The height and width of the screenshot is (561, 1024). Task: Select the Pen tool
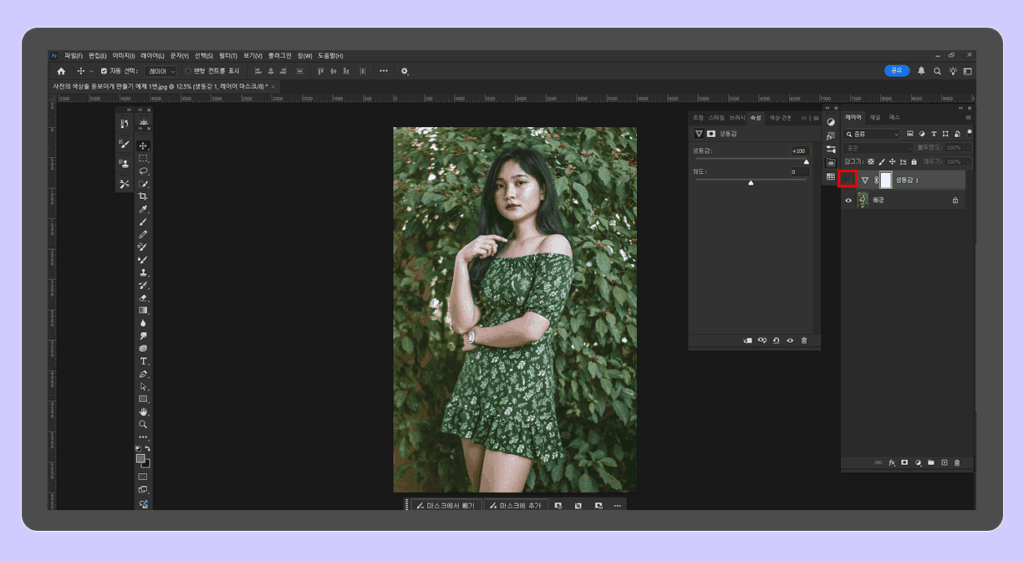pos(143,374)
